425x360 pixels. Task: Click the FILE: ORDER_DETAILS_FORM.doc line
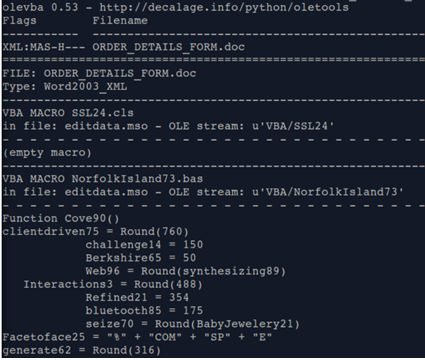(99, 73)
